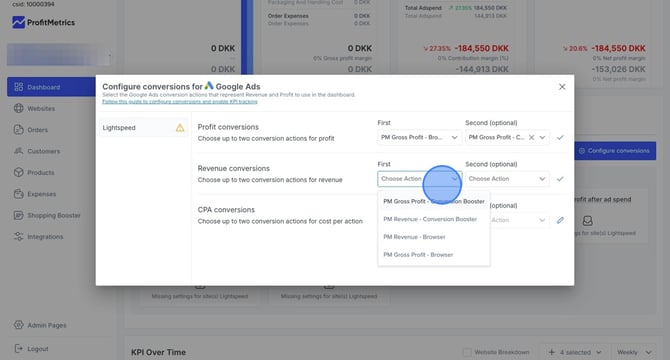Open second Revenue Choose Action dropdown
The width and height of the screenshot is (670, 360).
pyautogui.click(x=507, y=179)
